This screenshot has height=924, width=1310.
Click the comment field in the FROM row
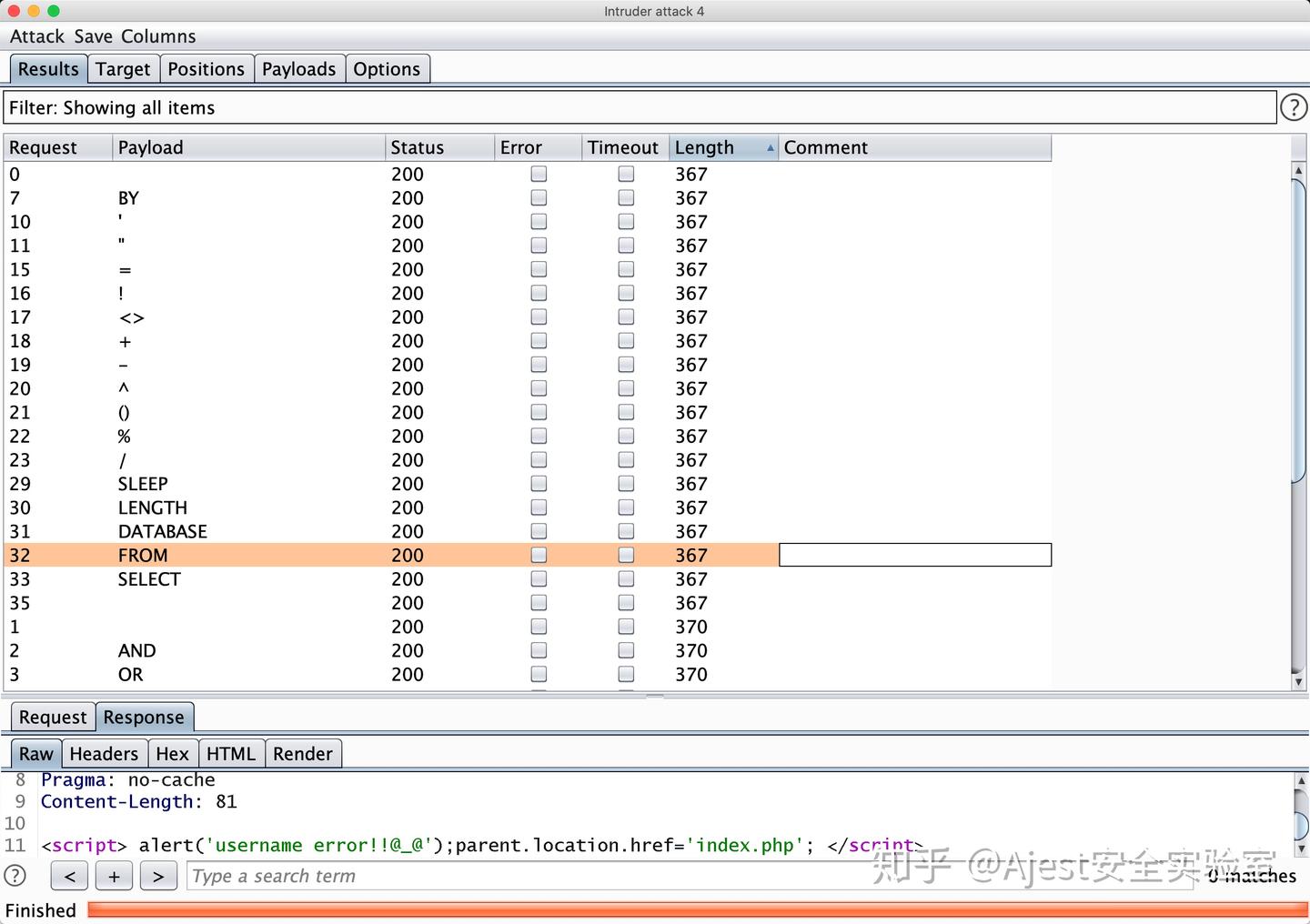[915, 555]
